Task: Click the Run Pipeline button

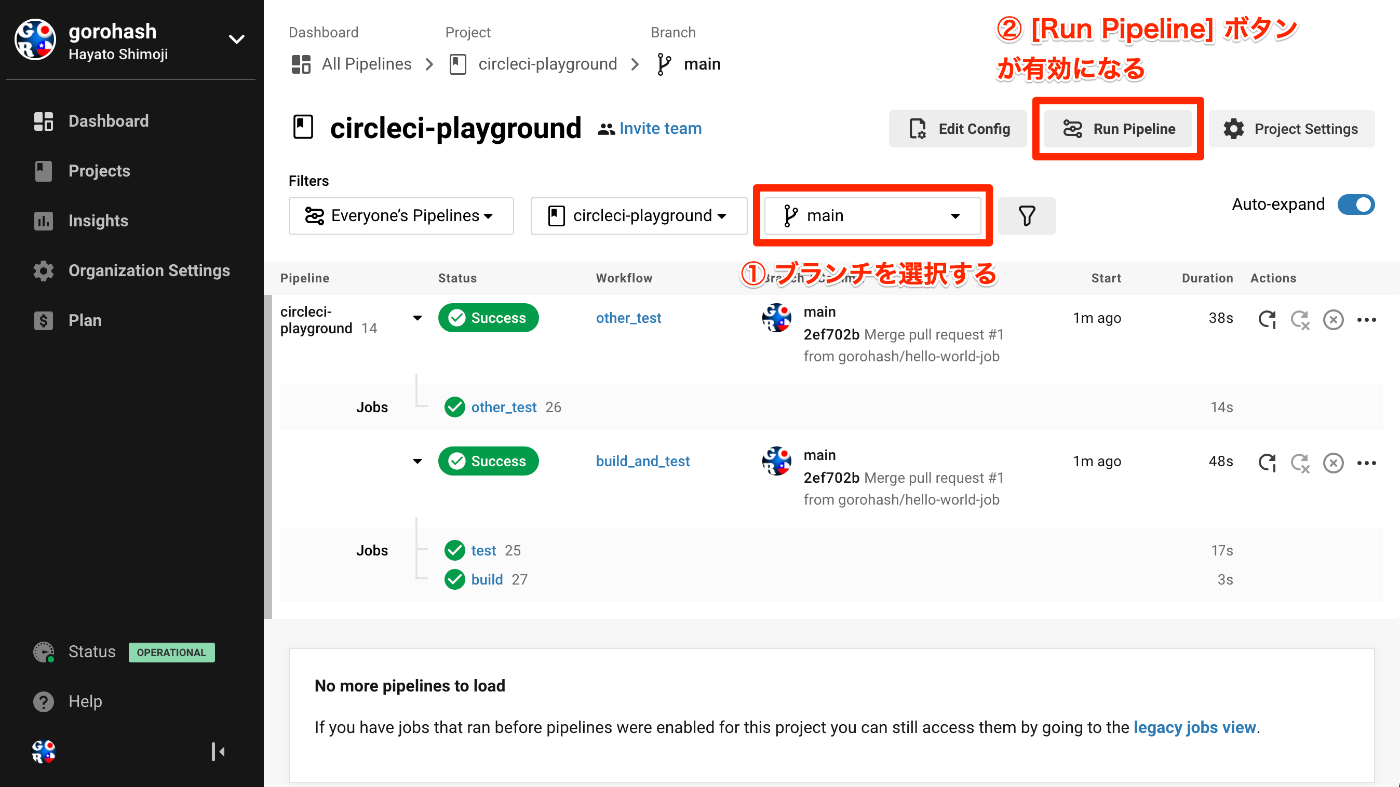Action: point(1118,129)
